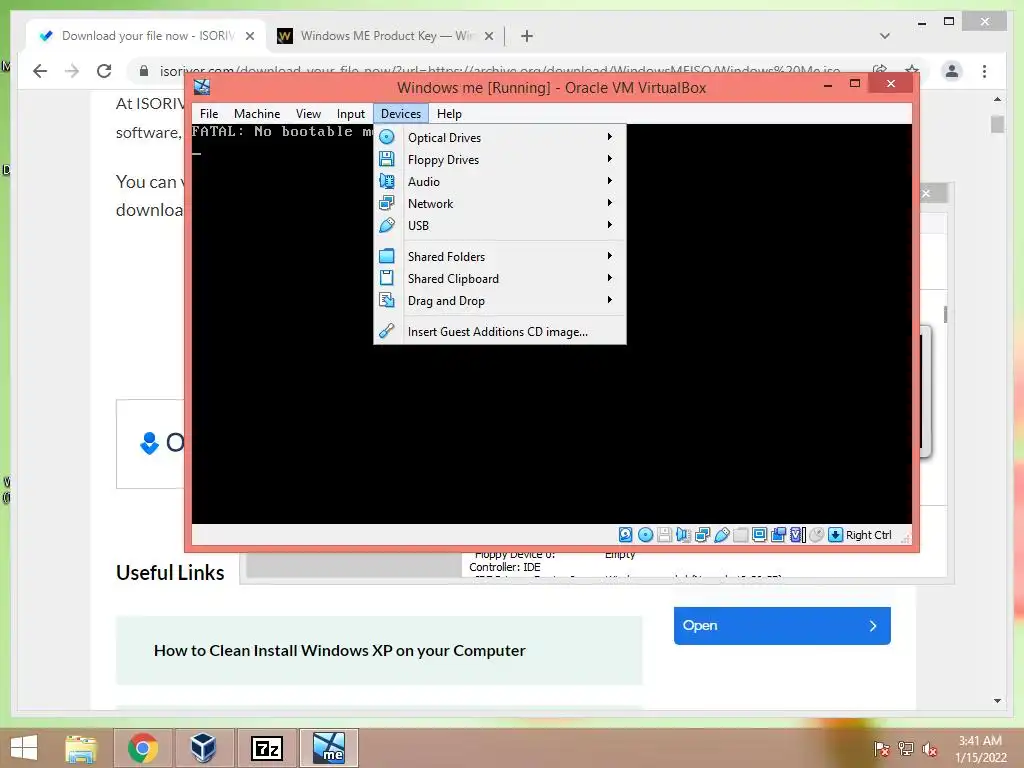
Task: Click the USB plug icon in Devices menu
Action: [387, 225]
